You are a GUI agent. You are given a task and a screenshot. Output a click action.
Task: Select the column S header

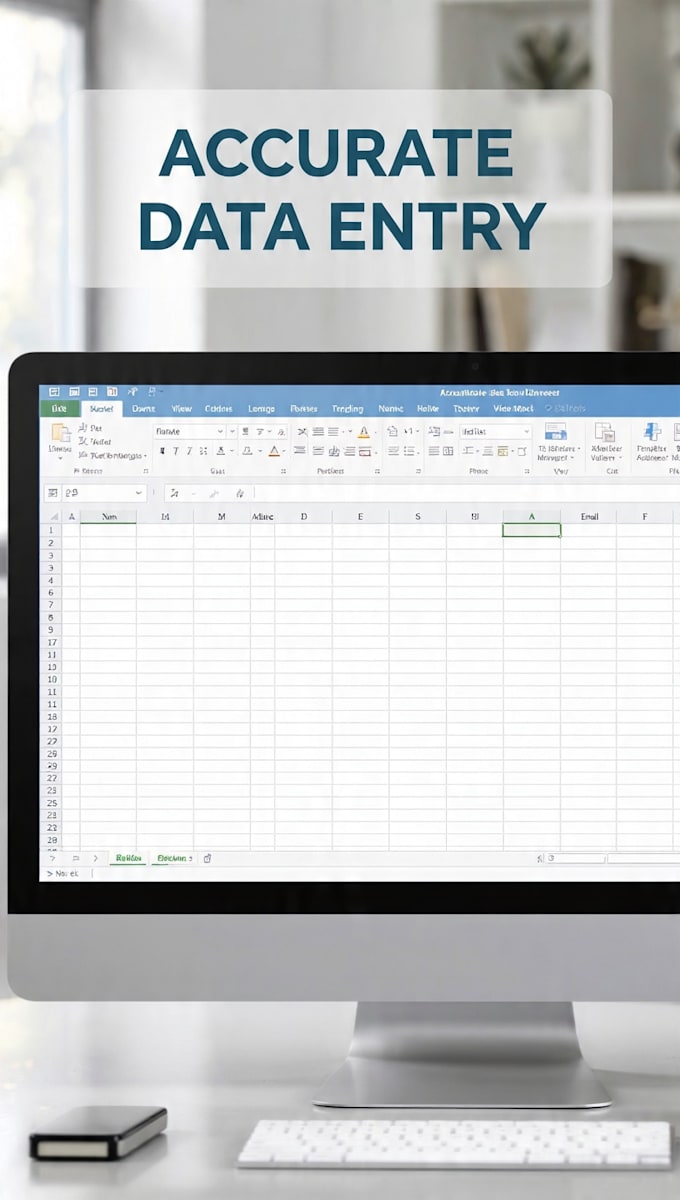418,517
